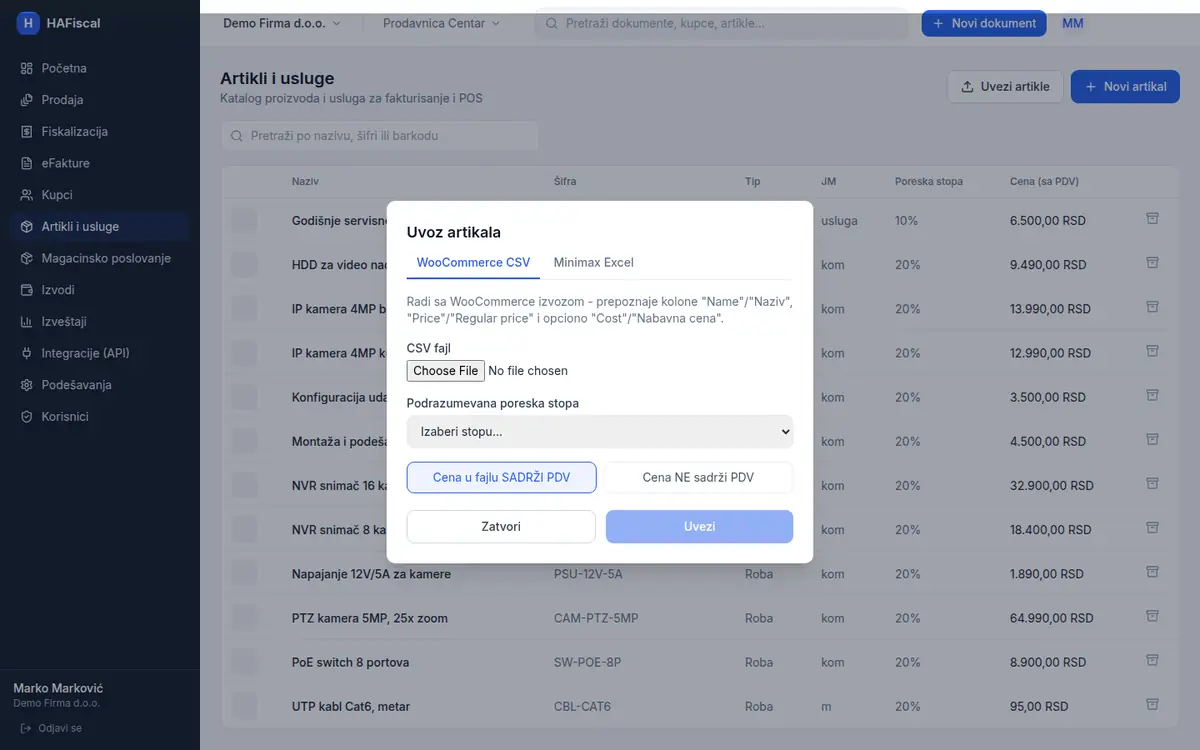Image resolution: width=1200 pixels, height=750 pixels.
Task: Open Početna from the sidebar
Action: [100, 68]
